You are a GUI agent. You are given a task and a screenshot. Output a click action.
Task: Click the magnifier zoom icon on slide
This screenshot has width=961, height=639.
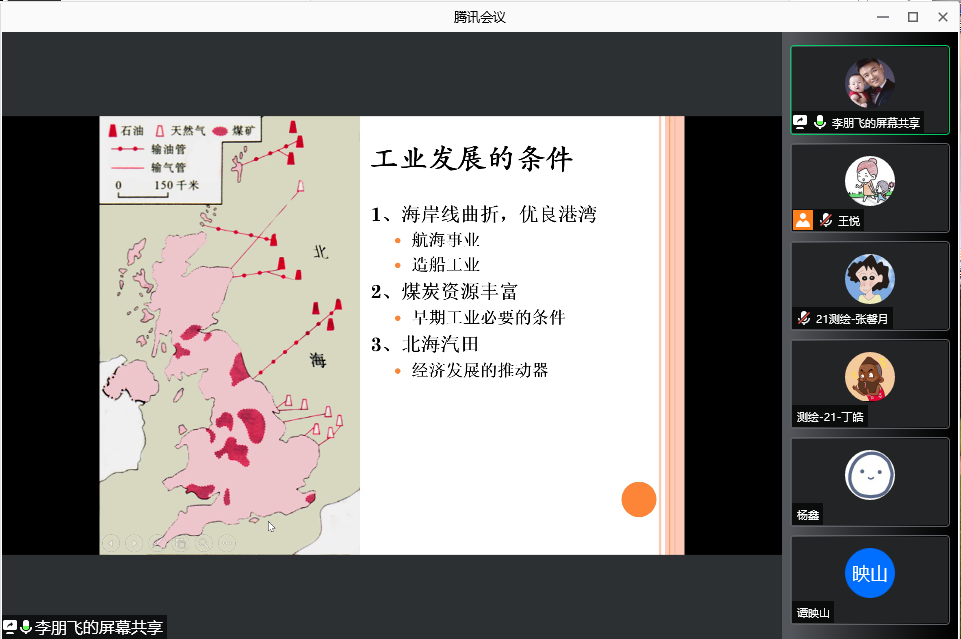tap(204, 543)
